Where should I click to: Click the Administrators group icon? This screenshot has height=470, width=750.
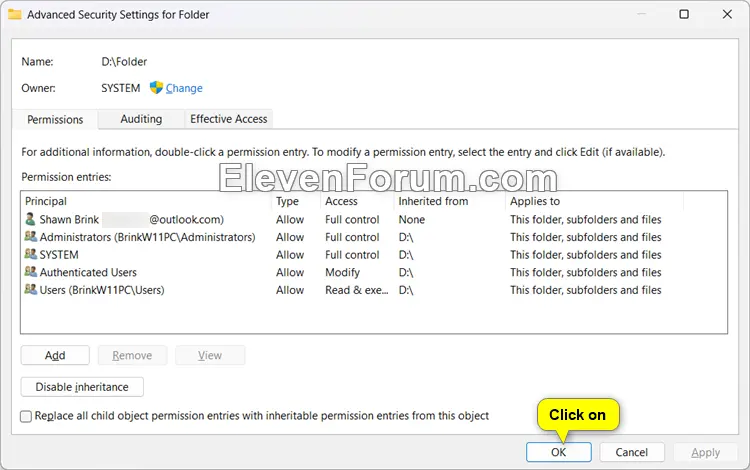(31, 237)
